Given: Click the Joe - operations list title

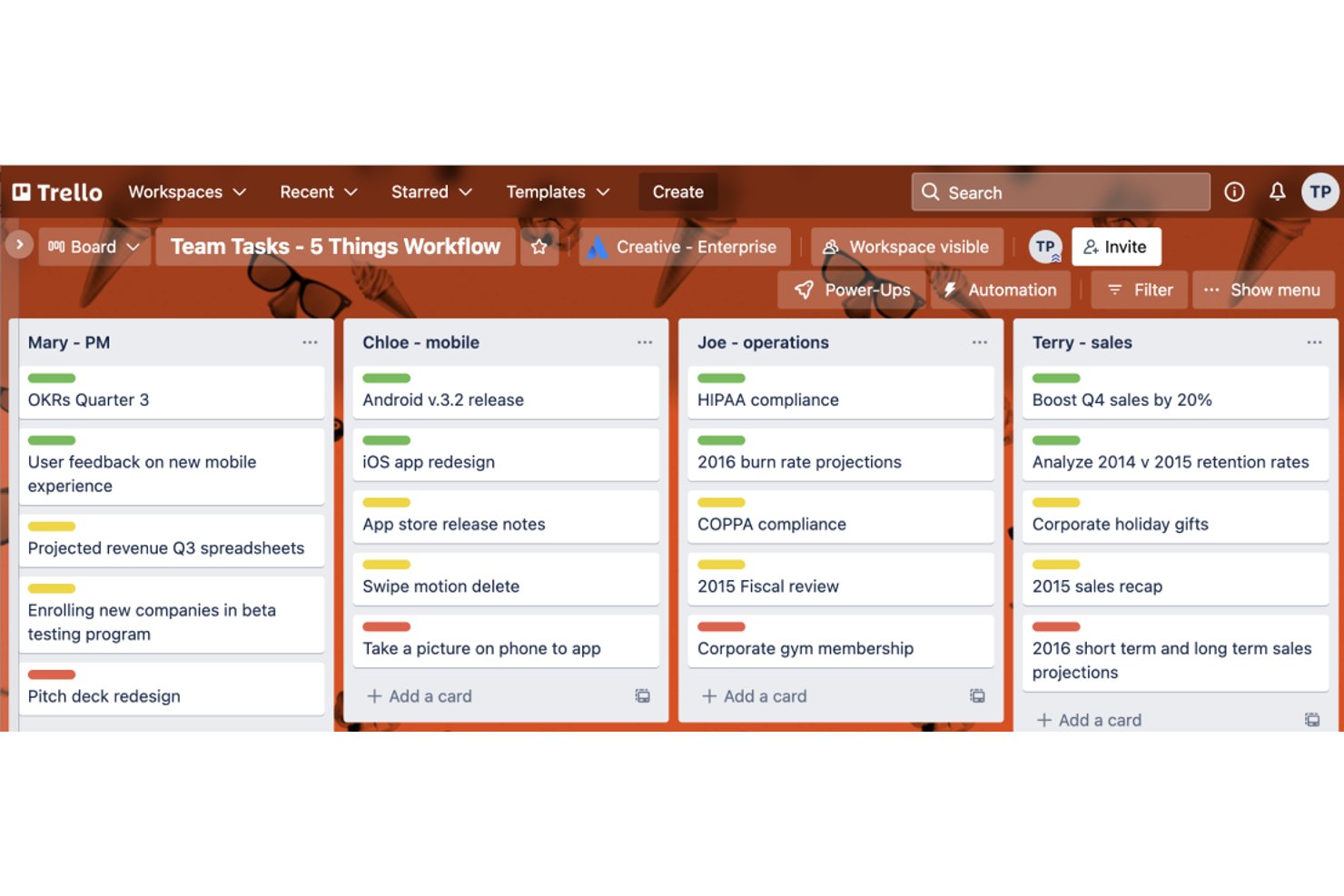Looking at the screenshot, I should [x=763, y=342].
